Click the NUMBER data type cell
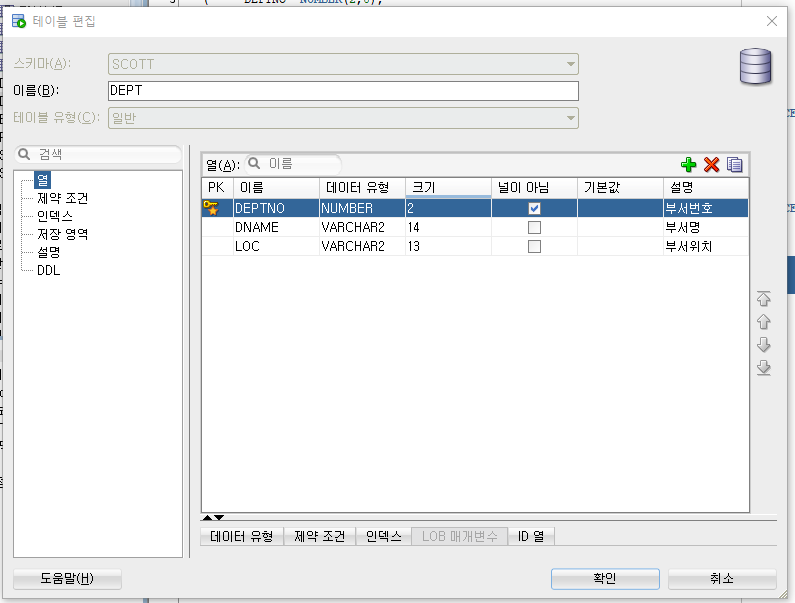795x603 pixels. pos(362,208)
